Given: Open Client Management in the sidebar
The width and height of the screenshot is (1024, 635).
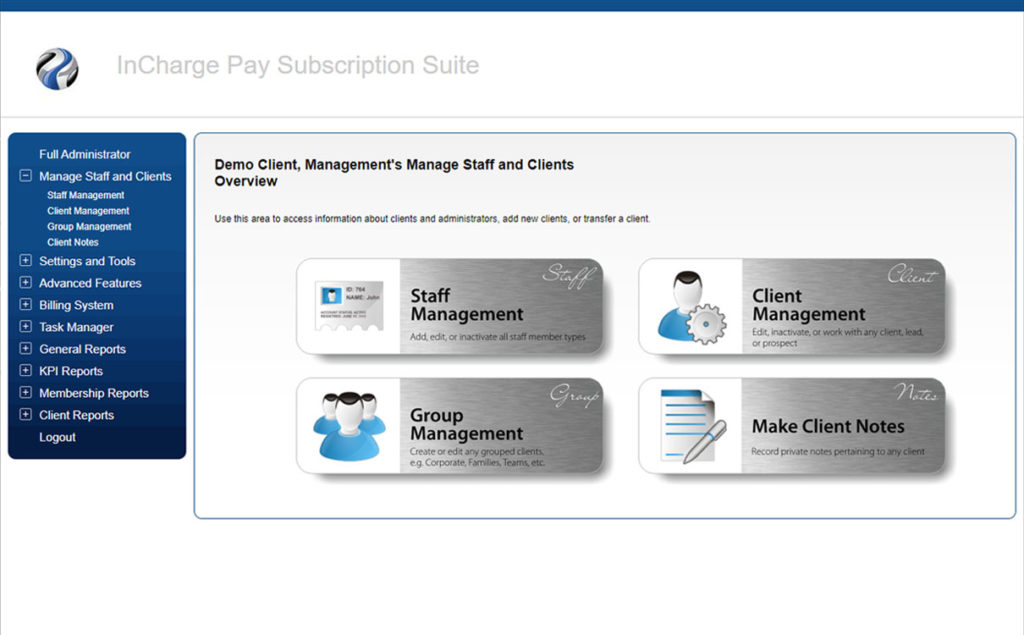Looking at the screenshot, I should [88, 210].
